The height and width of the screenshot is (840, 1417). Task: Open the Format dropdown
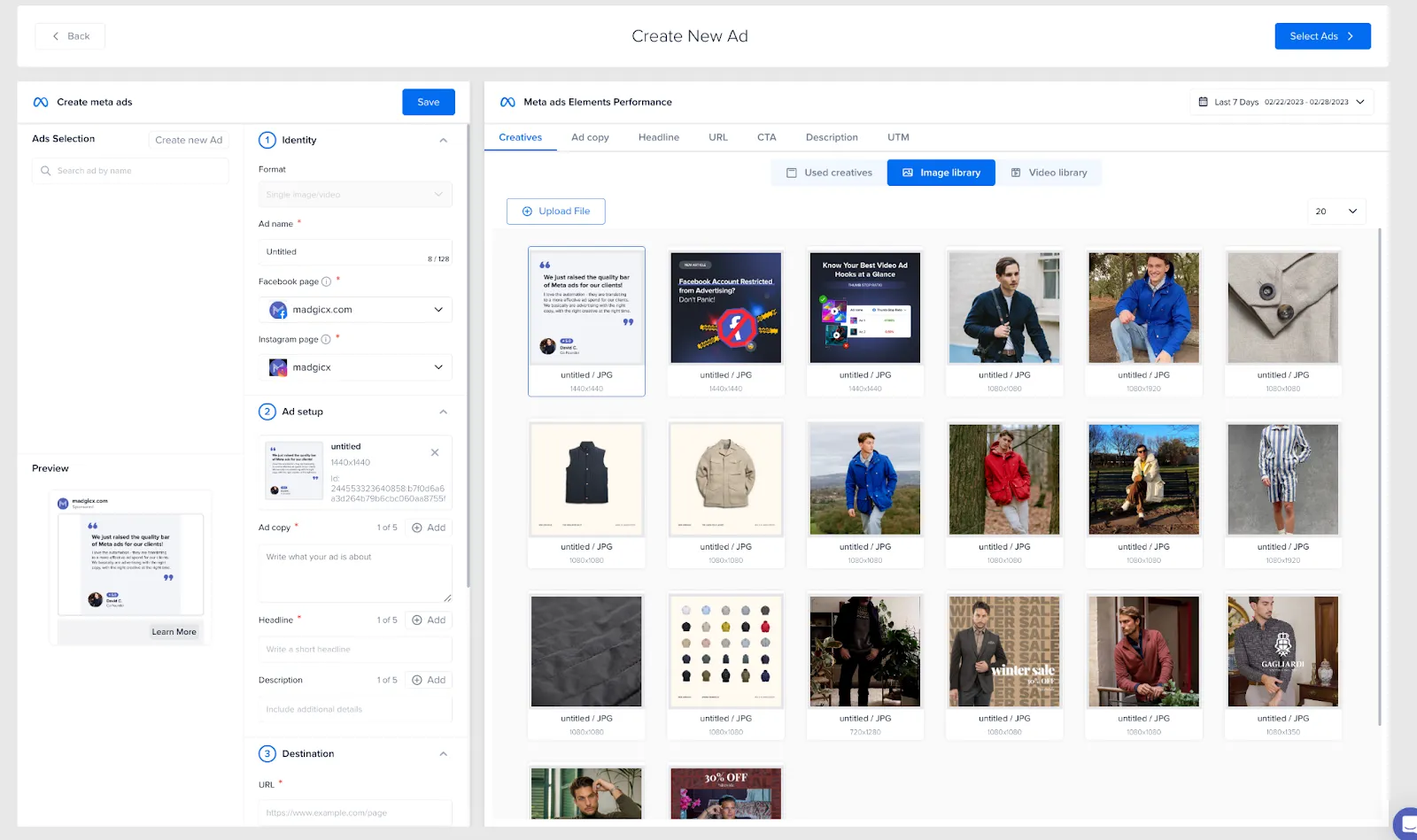[x=355, y=195]
